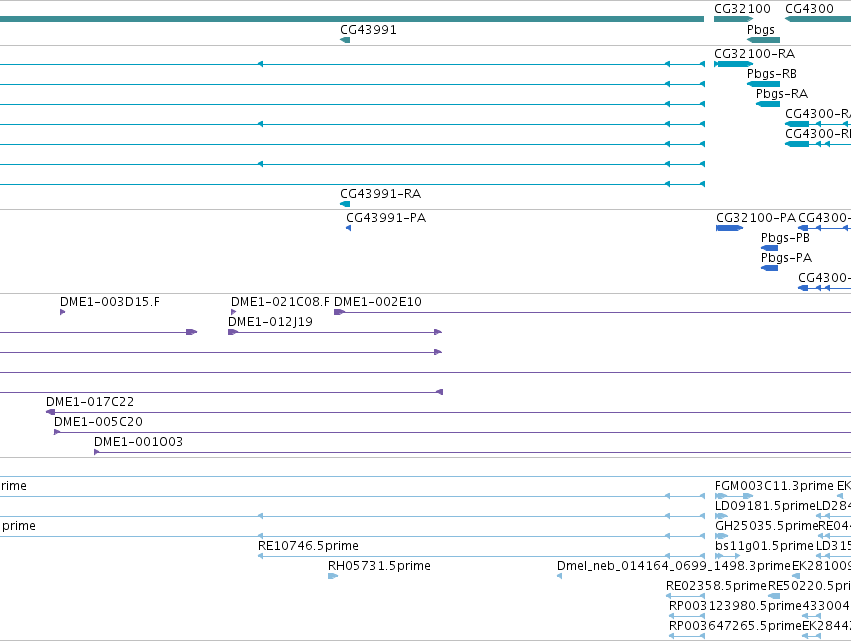
Task: Select the Pbgs-PB protein label
Action: 785,238
